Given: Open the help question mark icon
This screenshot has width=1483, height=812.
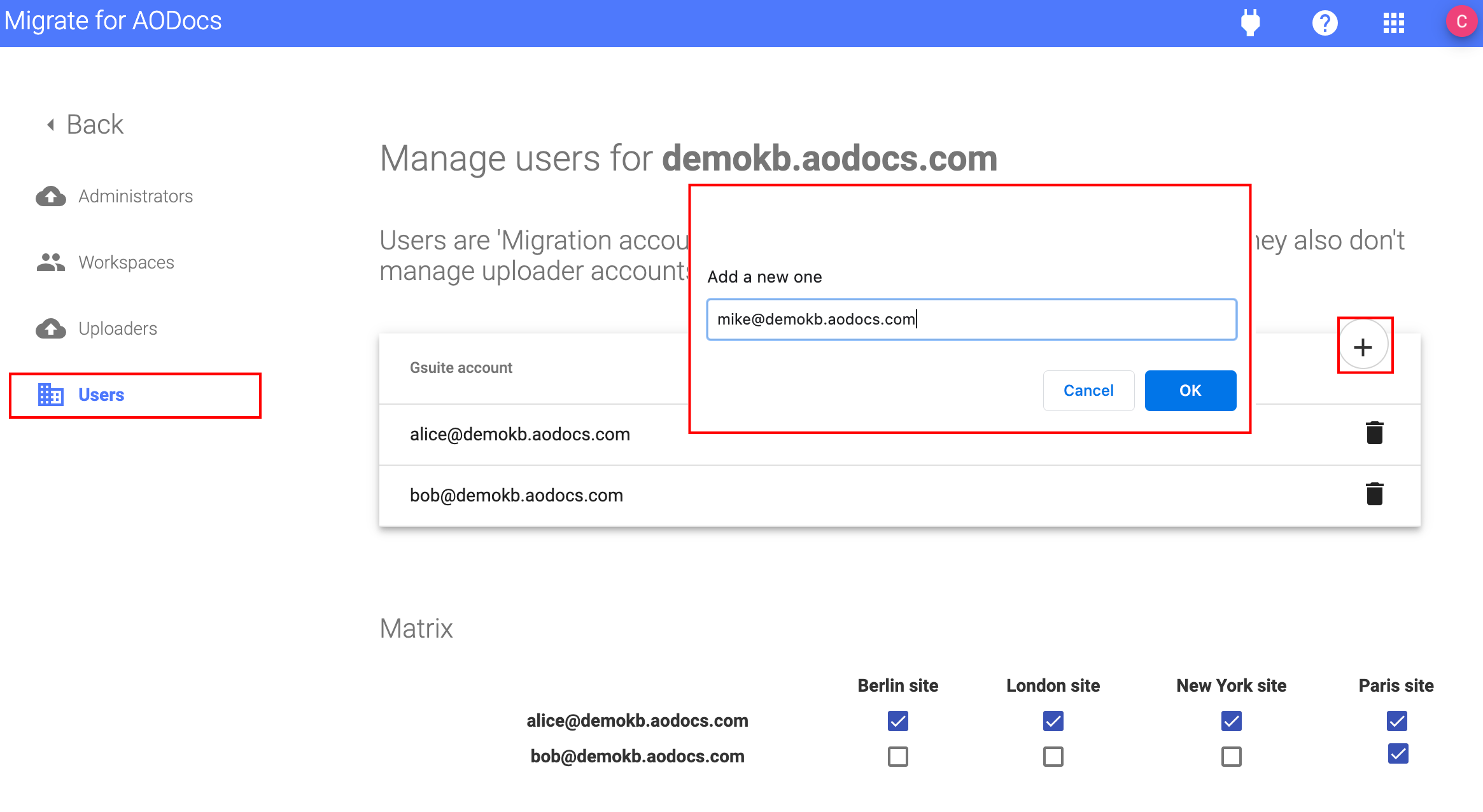Looking at the screenshot, I should point(1325,24).
